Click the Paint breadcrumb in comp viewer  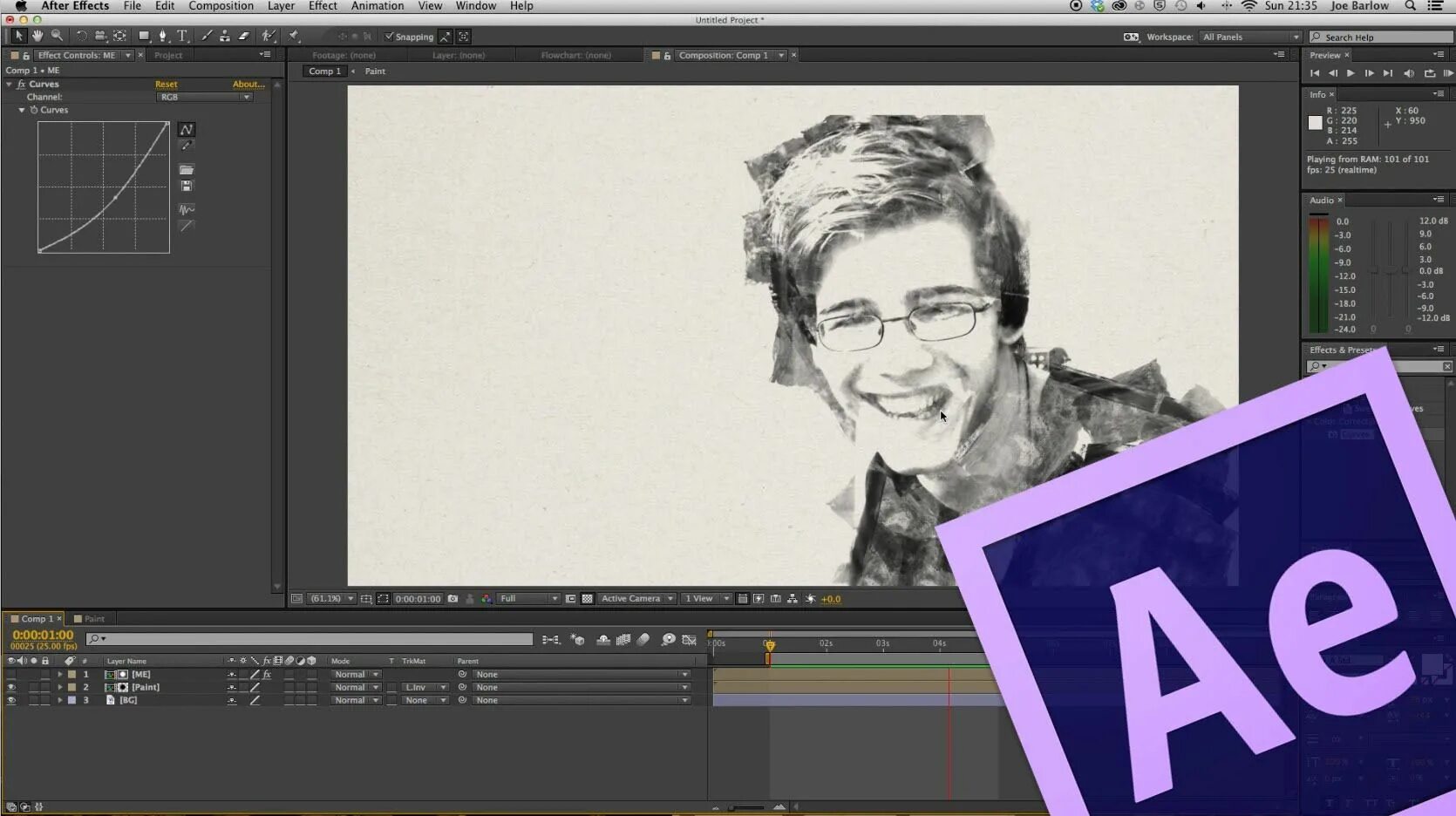click(x=375, y=71)
